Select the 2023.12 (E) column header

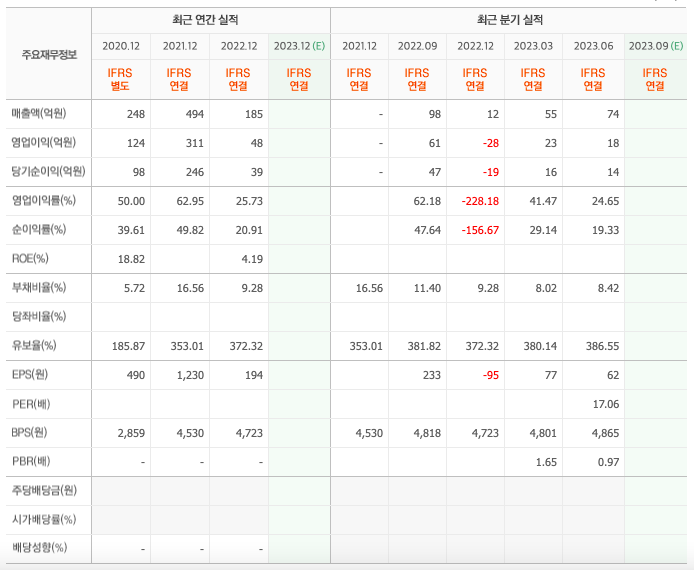(299, 46)
